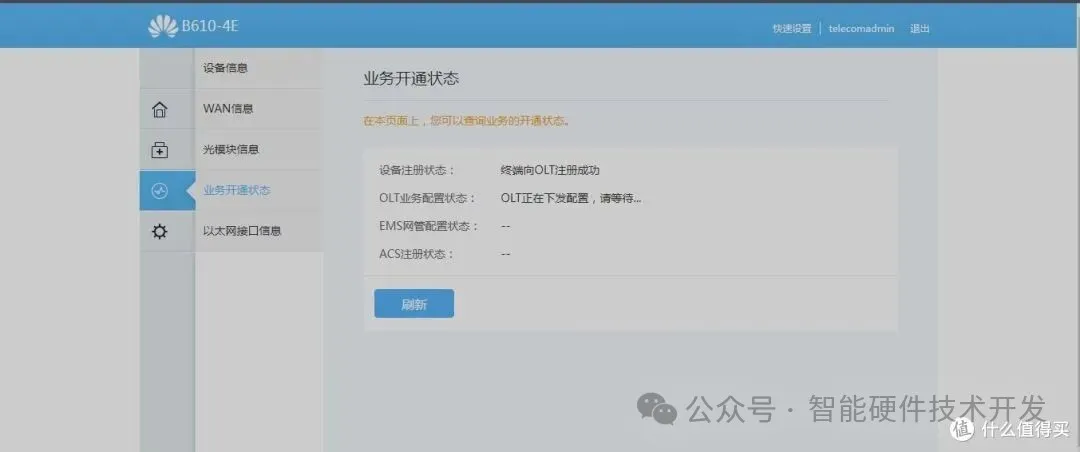Click the 业务开通状态 page heading

point(411,79)
